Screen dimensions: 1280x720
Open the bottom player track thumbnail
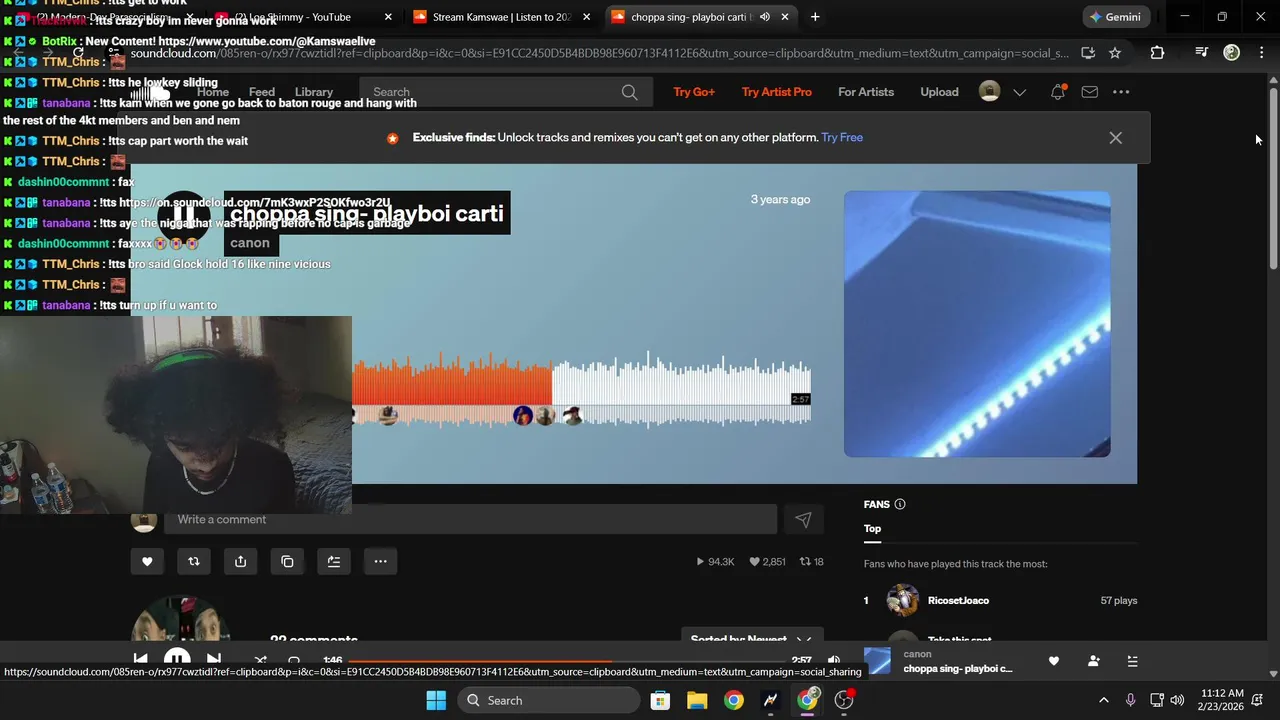(x=877, y=661)
